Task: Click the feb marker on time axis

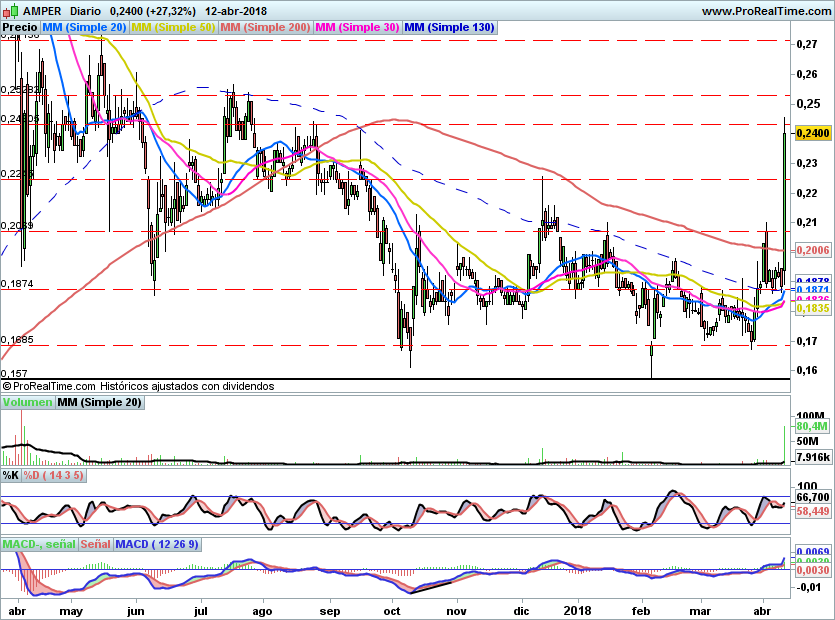Action: [641, 611]
